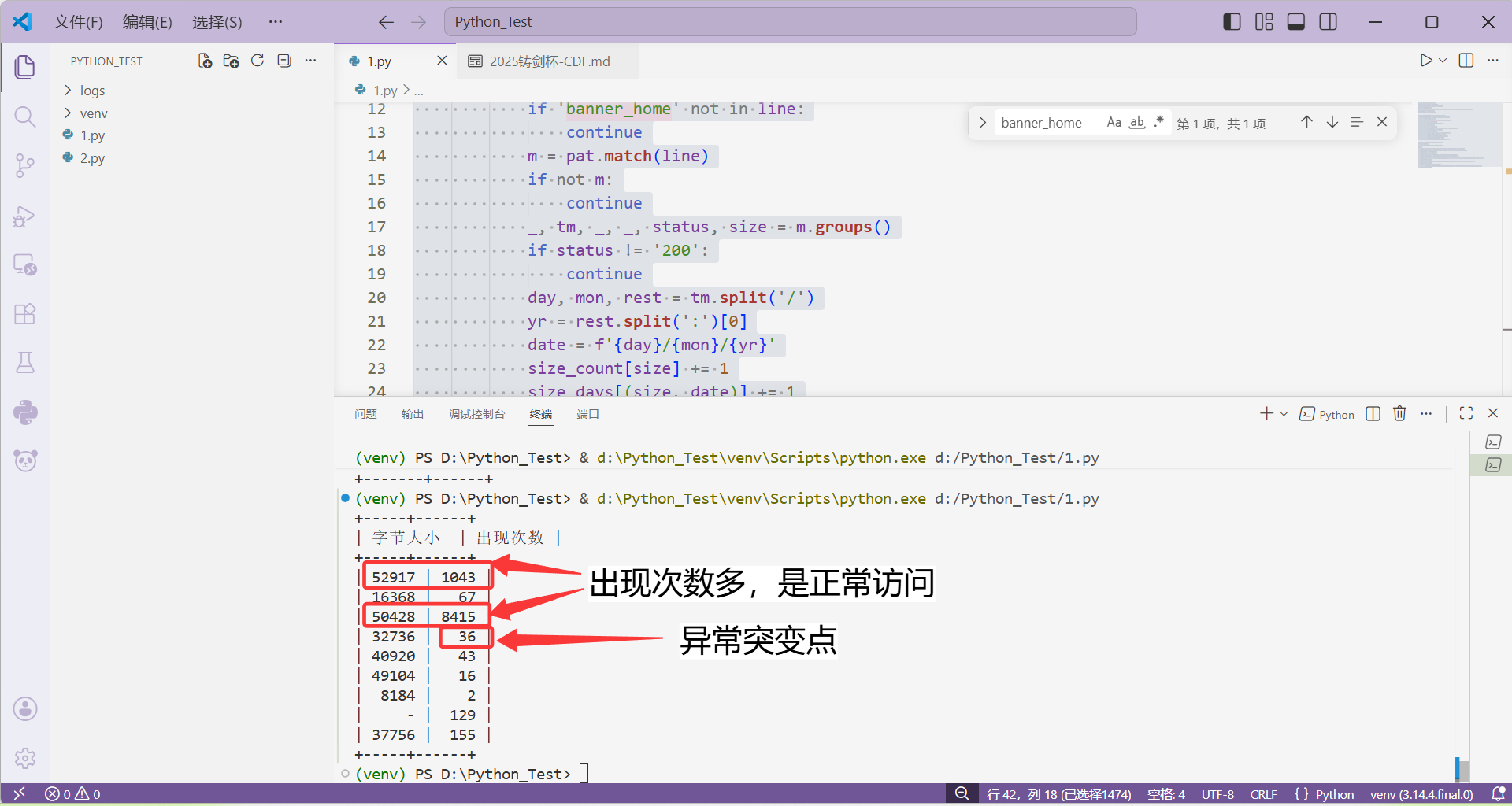Click errors and warnings status counter

[72, 794]
